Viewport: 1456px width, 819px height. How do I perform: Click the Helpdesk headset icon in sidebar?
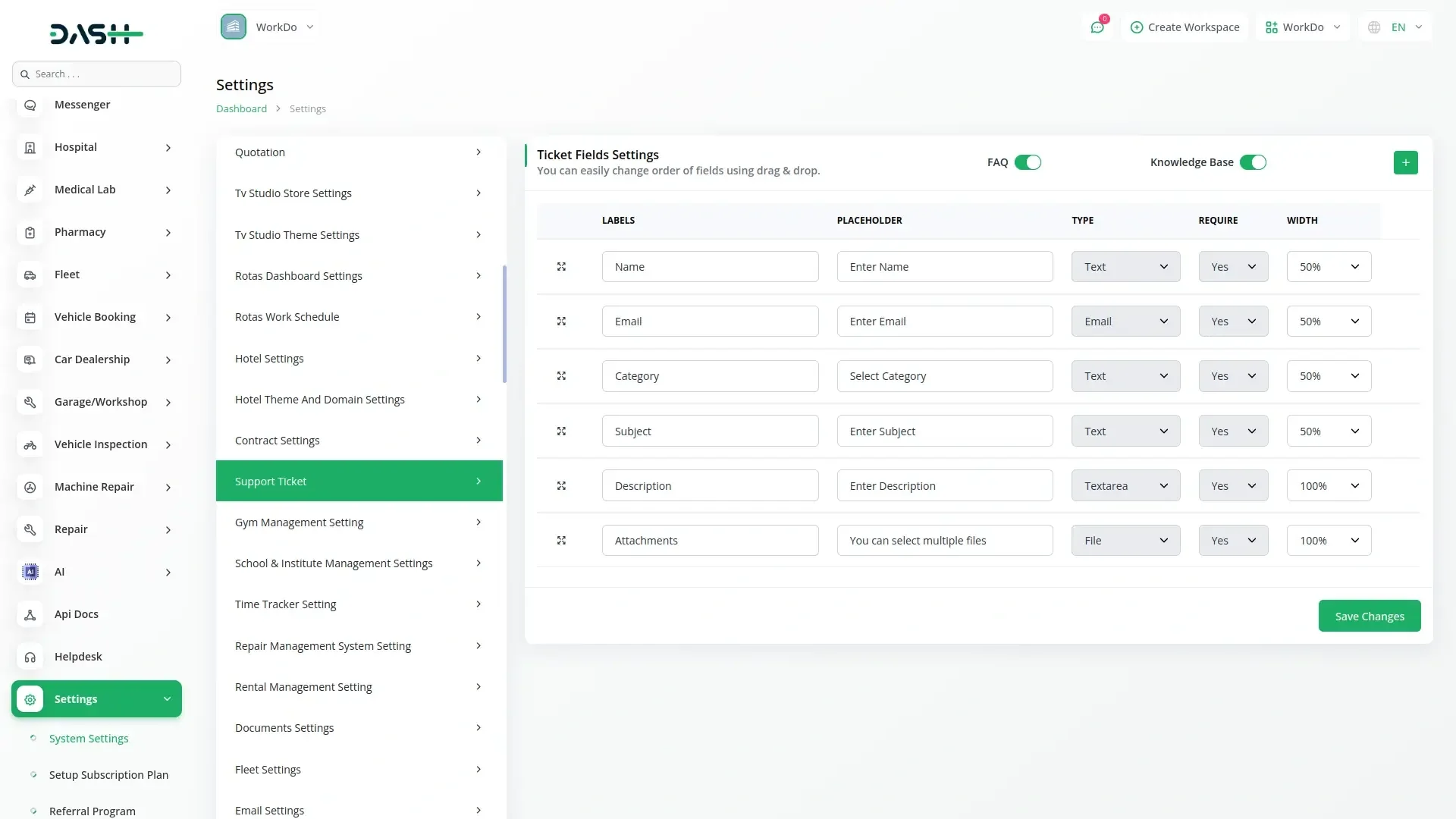pyautogui.click(x=30, y=657)
